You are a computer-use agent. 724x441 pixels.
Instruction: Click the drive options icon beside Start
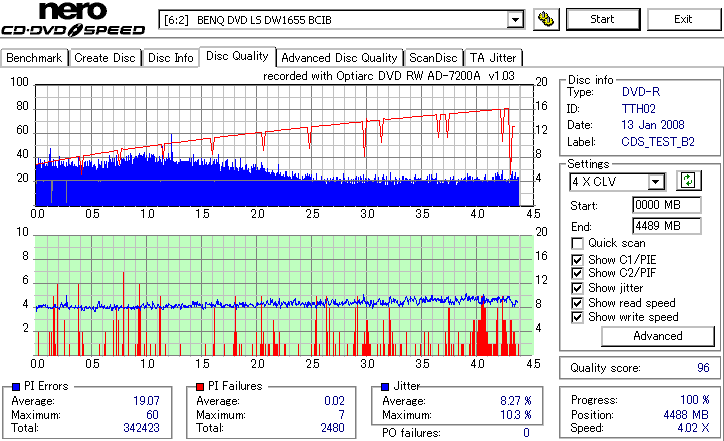point(546,20)
